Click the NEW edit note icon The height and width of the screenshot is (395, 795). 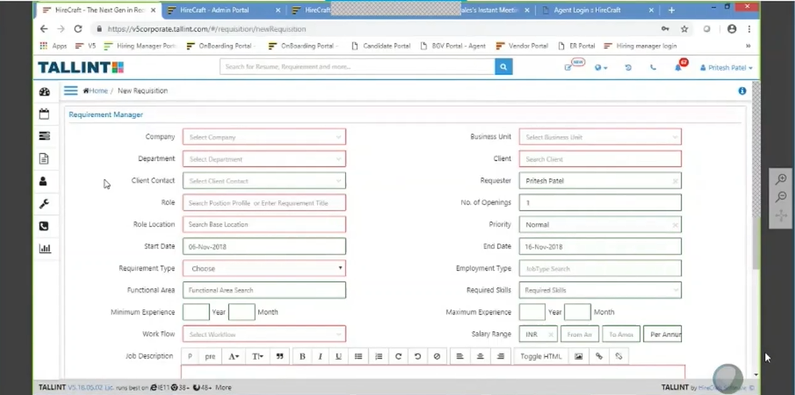569,67
